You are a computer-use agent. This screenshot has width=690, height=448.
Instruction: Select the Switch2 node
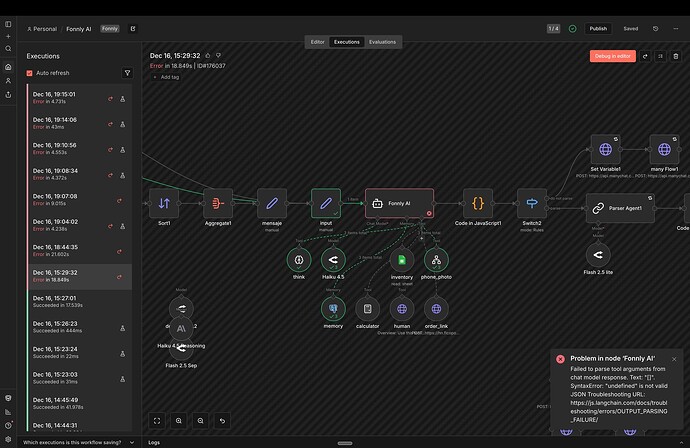(x=532, y=203)
